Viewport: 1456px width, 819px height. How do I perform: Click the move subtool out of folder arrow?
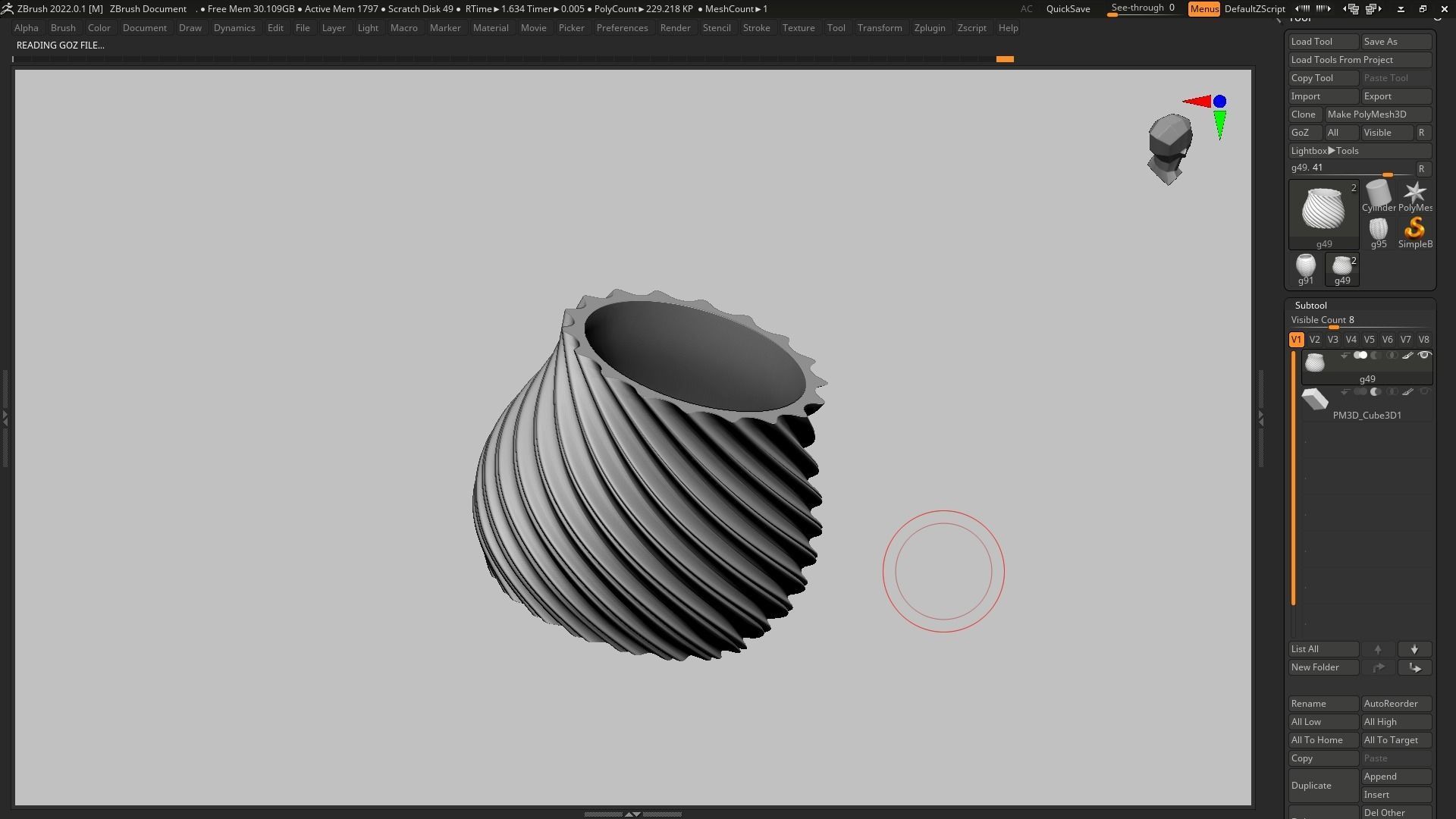point(1378,667)
